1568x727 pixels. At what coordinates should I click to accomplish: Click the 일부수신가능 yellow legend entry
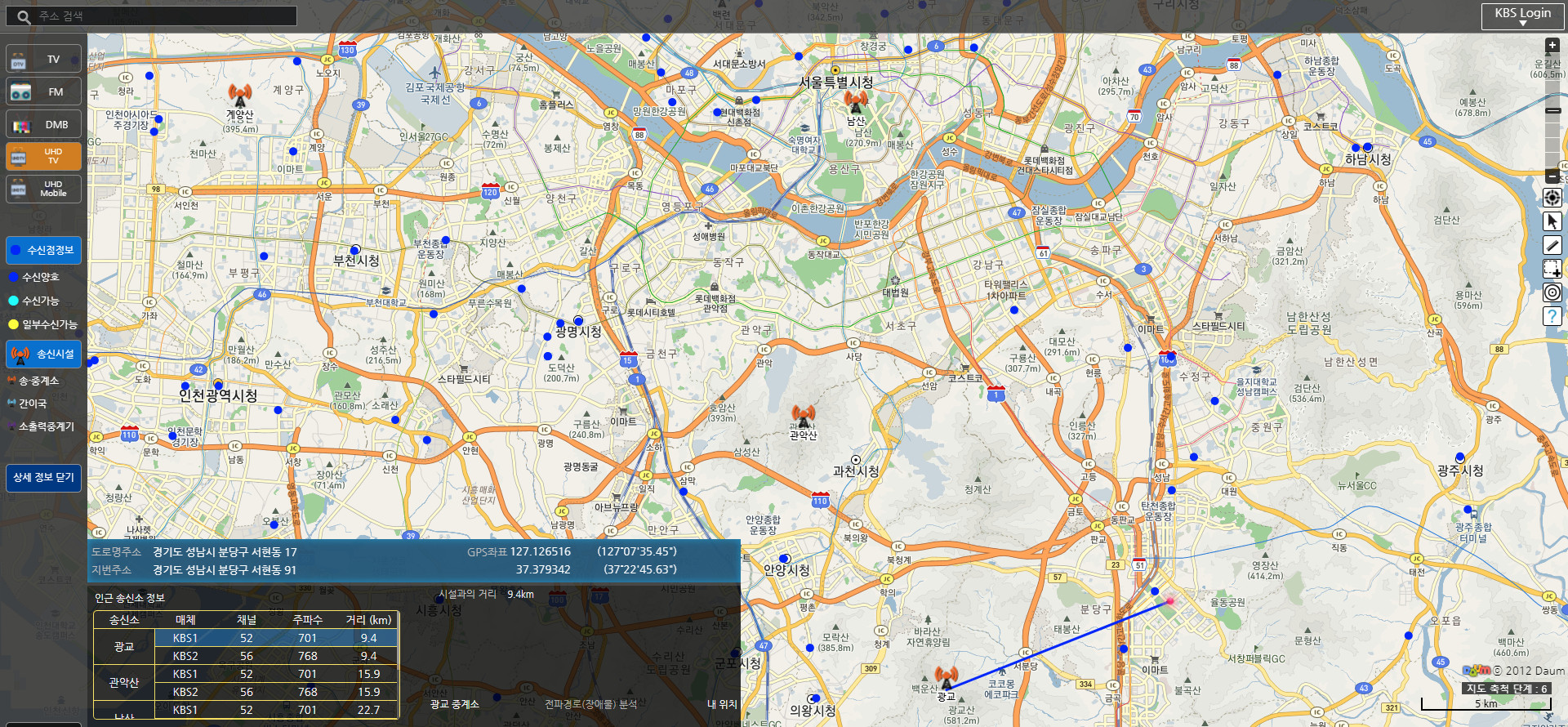pos(42,324)
